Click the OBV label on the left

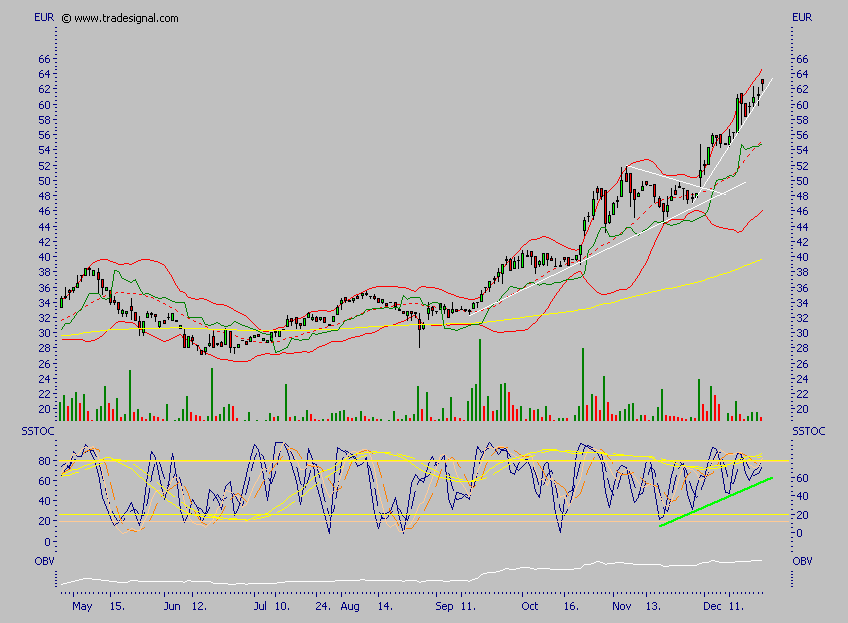click(x=43, y=561)
